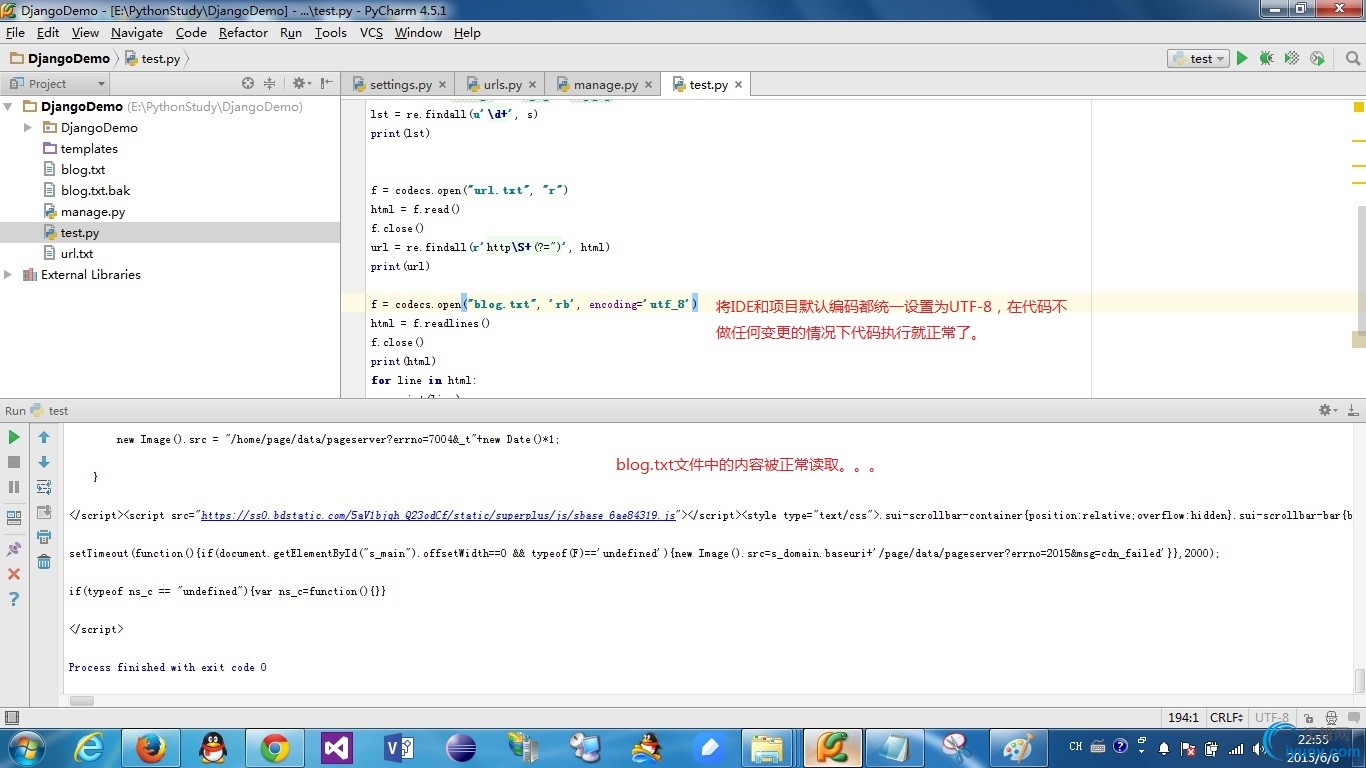Expand External Libraries node
Image resolution: width=1366 pixels, height=768 pixels.
(x=9, y=275)
